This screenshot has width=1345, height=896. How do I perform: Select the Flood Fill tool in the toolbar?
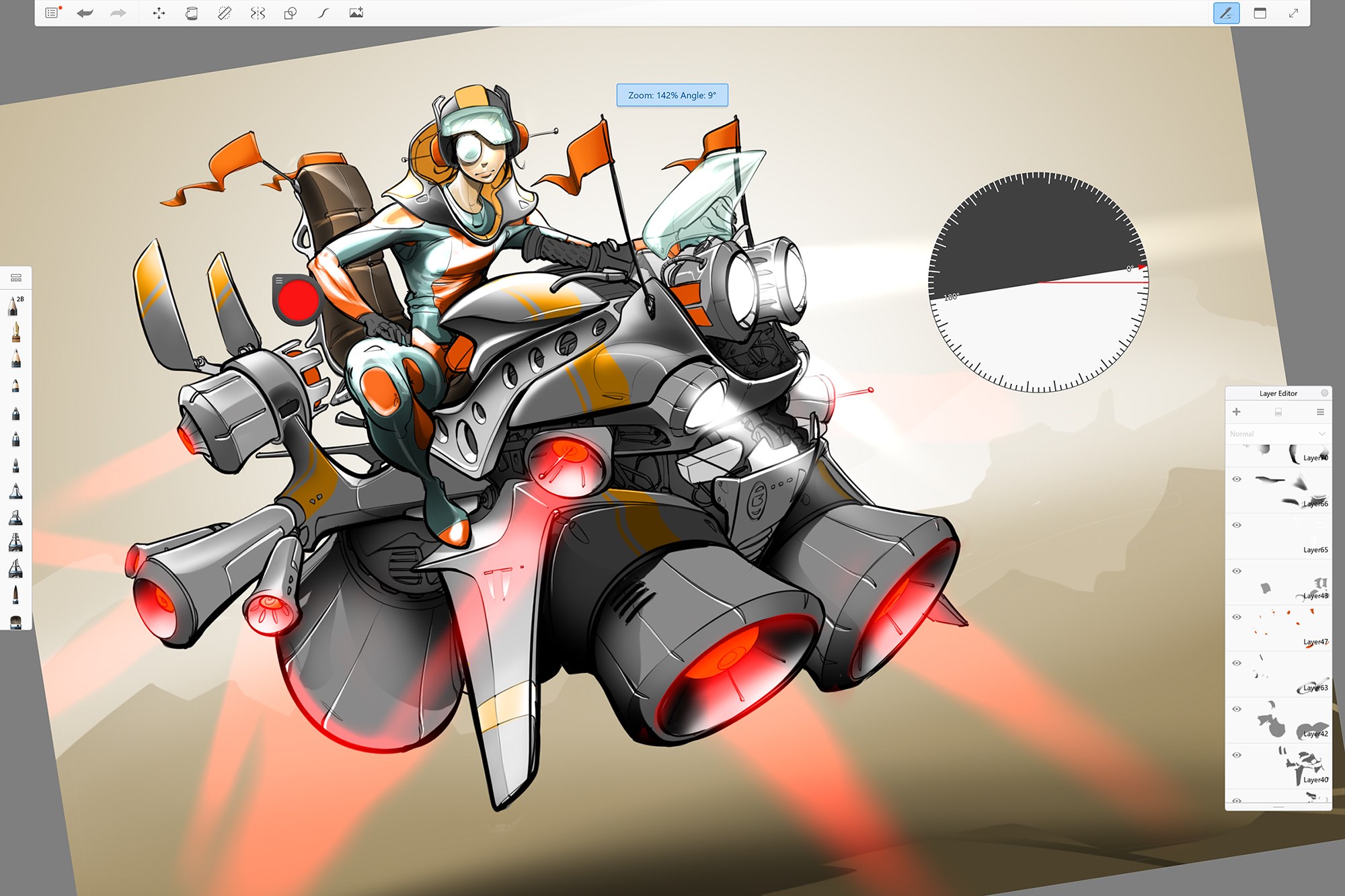tap(192, 13)
